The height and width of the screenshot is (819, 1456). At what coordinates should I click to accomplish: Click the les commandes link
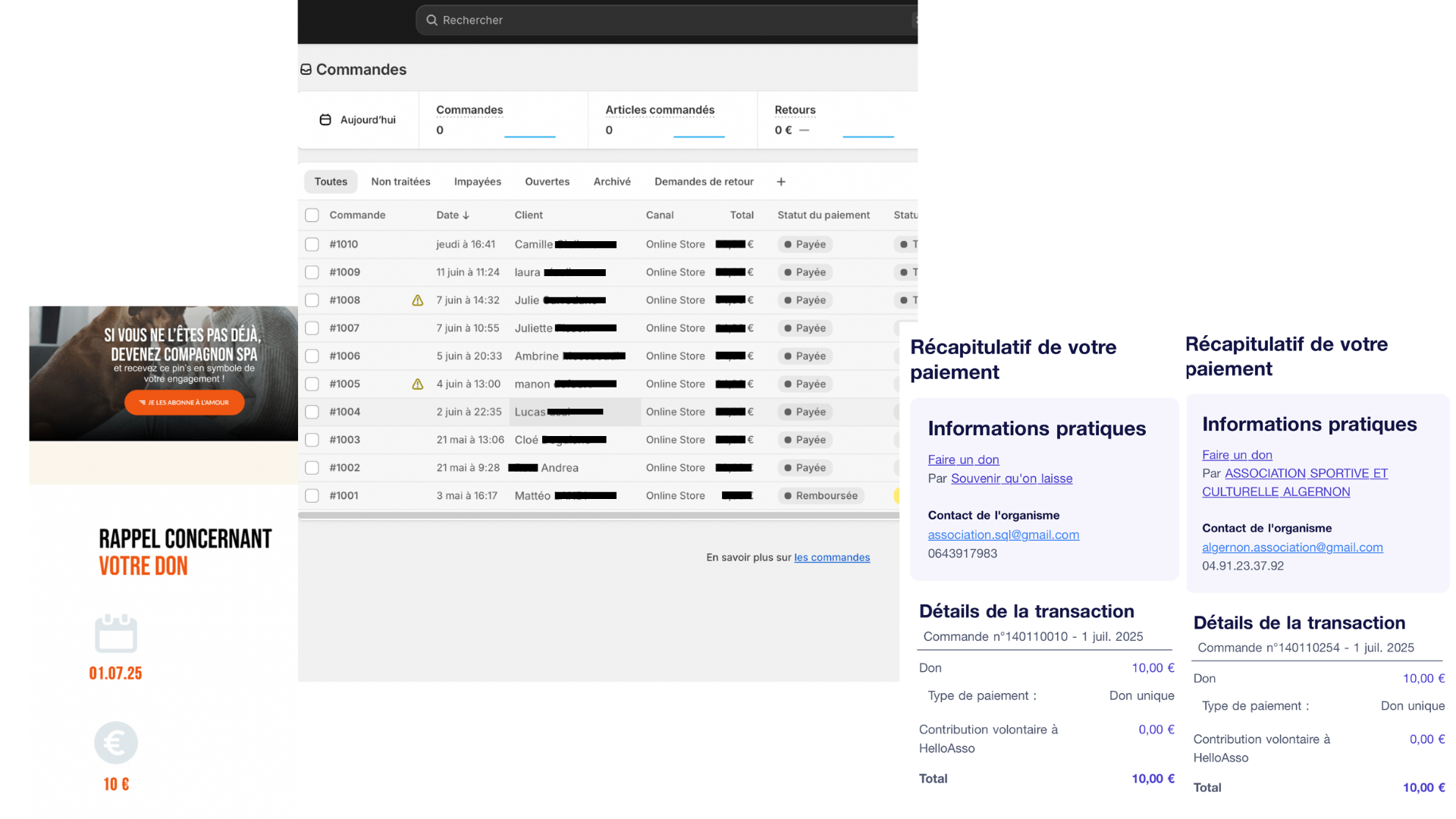tap(831, 557)
